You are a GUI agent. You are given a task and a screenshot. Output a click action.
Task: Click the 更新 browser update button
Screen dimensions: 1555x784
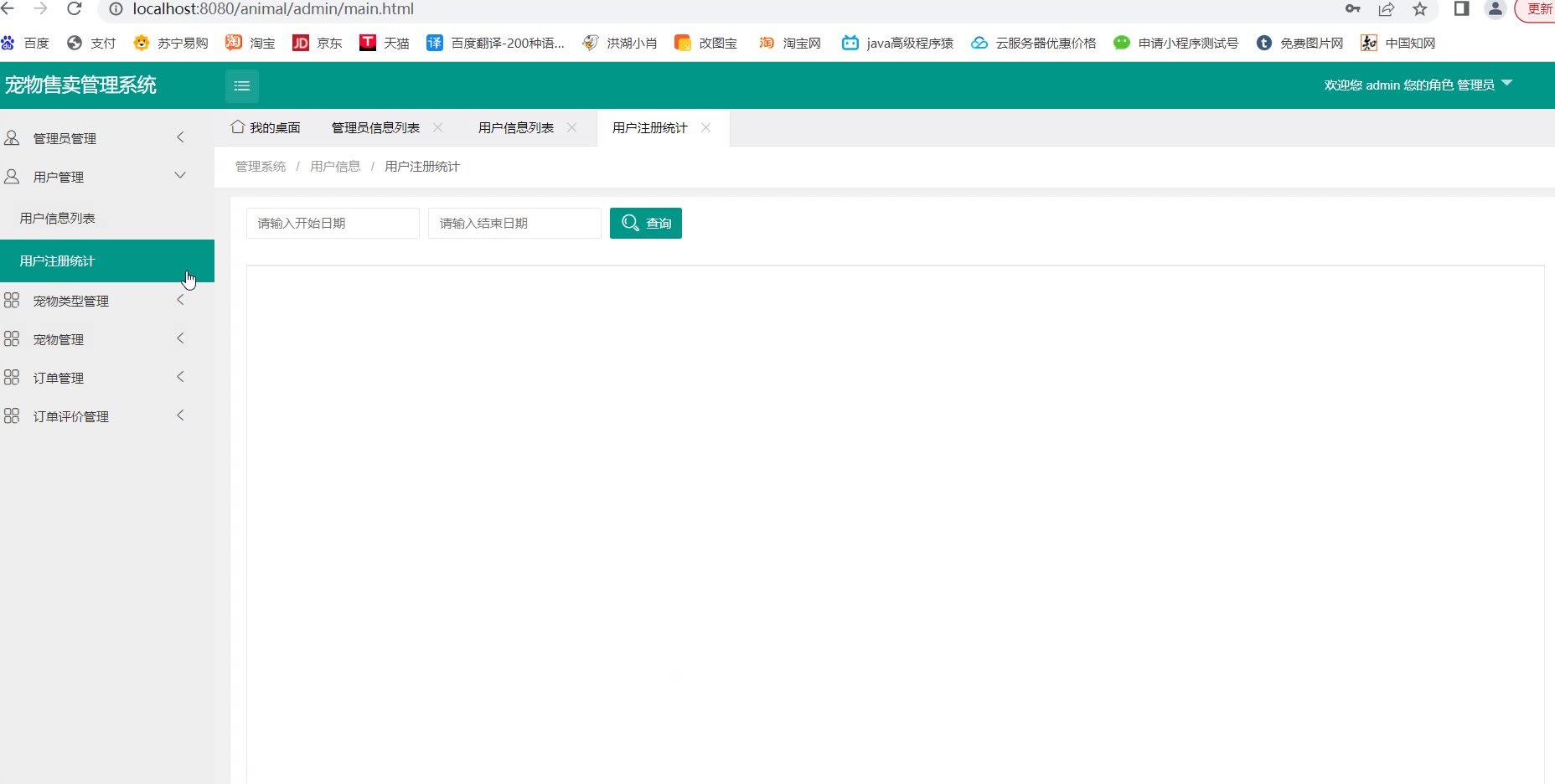pyautogui.click(x=1537, y=9)
